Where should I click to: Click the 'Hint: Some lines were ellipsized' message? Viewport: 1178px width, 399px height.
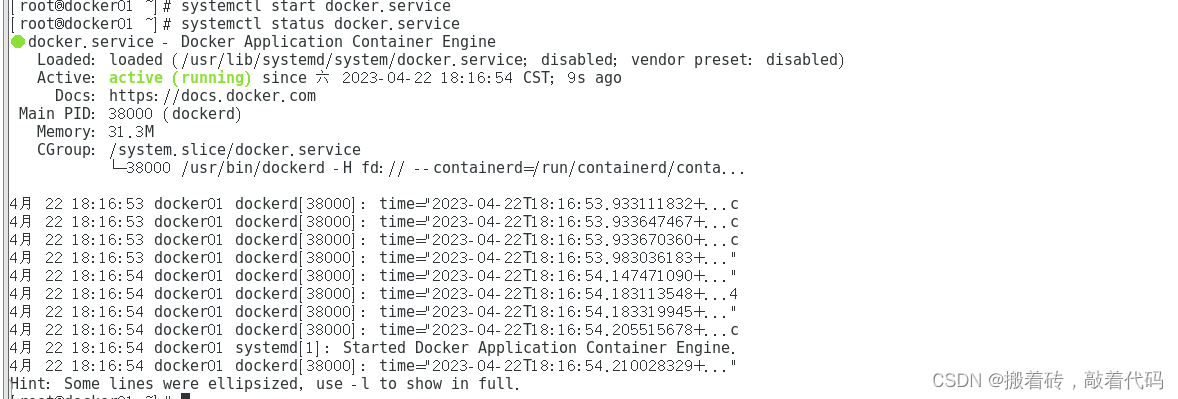[x=264, y=384]
